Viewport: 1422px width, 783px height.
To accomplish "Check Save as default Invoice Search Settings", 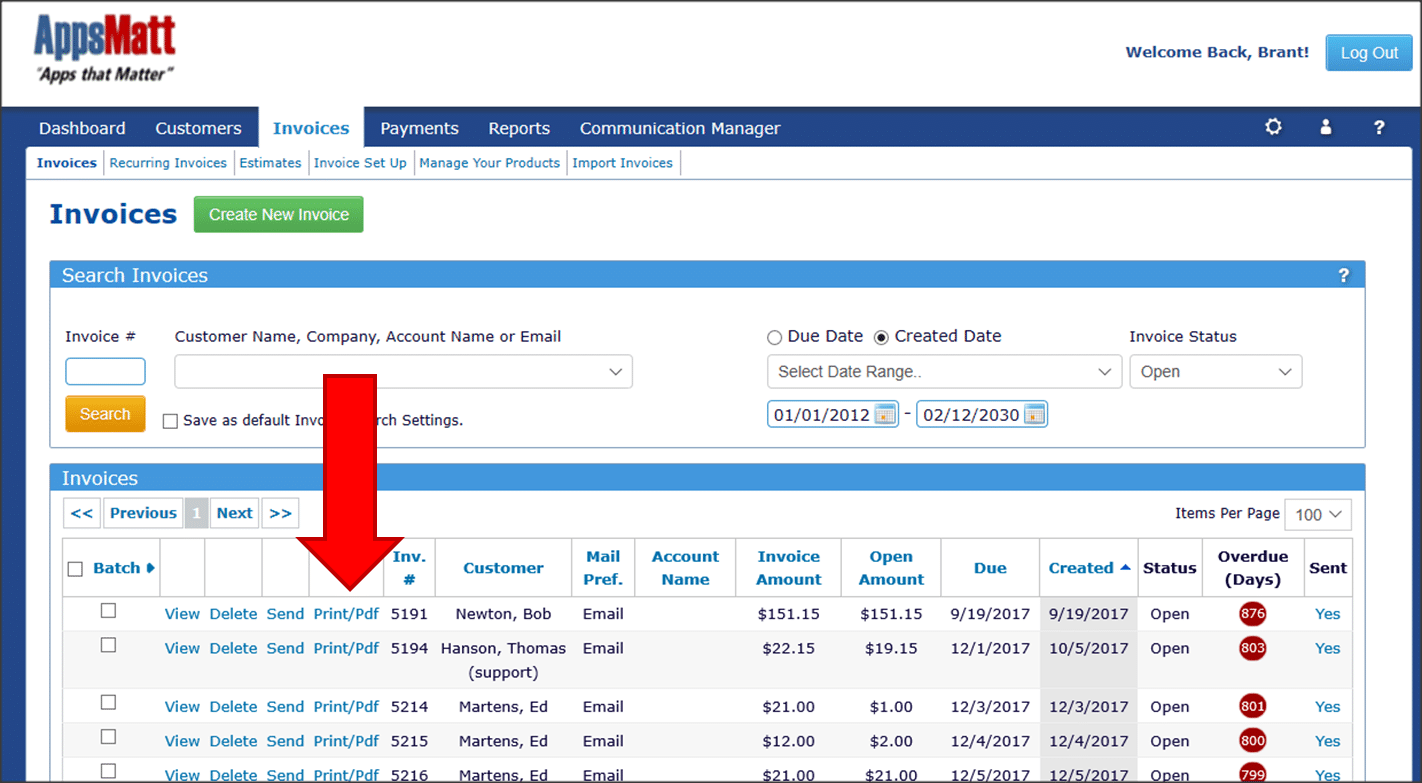I will tap(170, 421).
